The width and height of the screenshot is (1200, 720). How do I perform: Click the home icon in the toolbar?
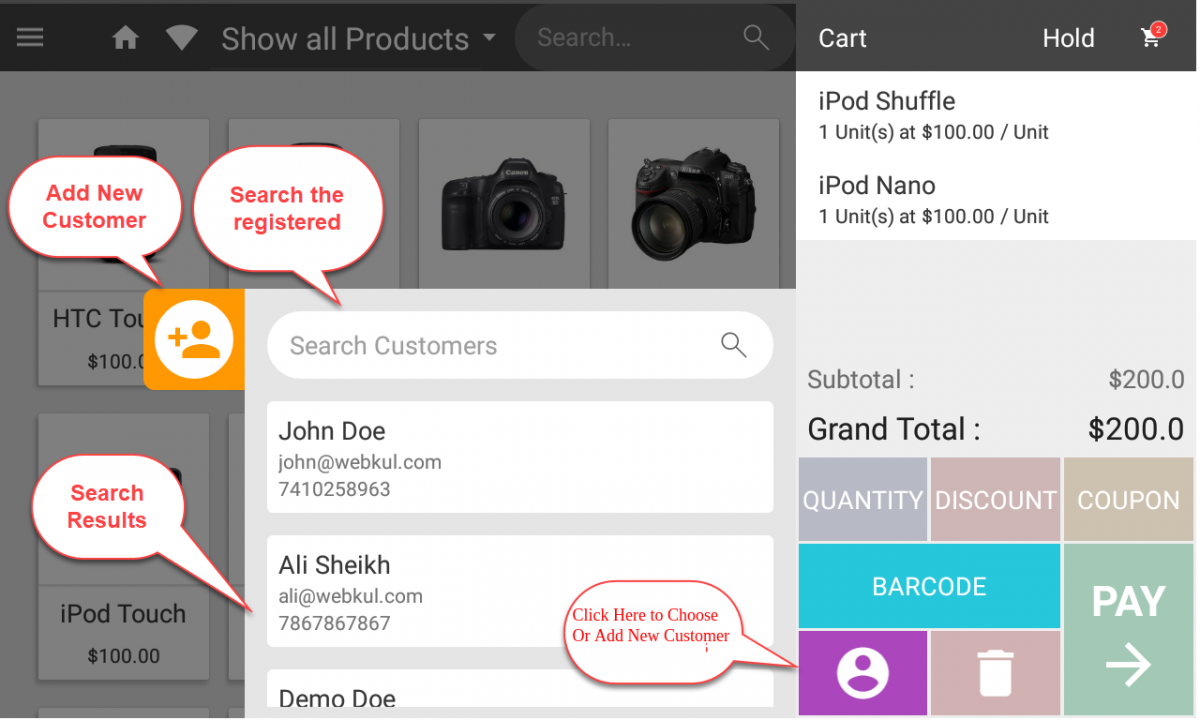pos(125,37)
